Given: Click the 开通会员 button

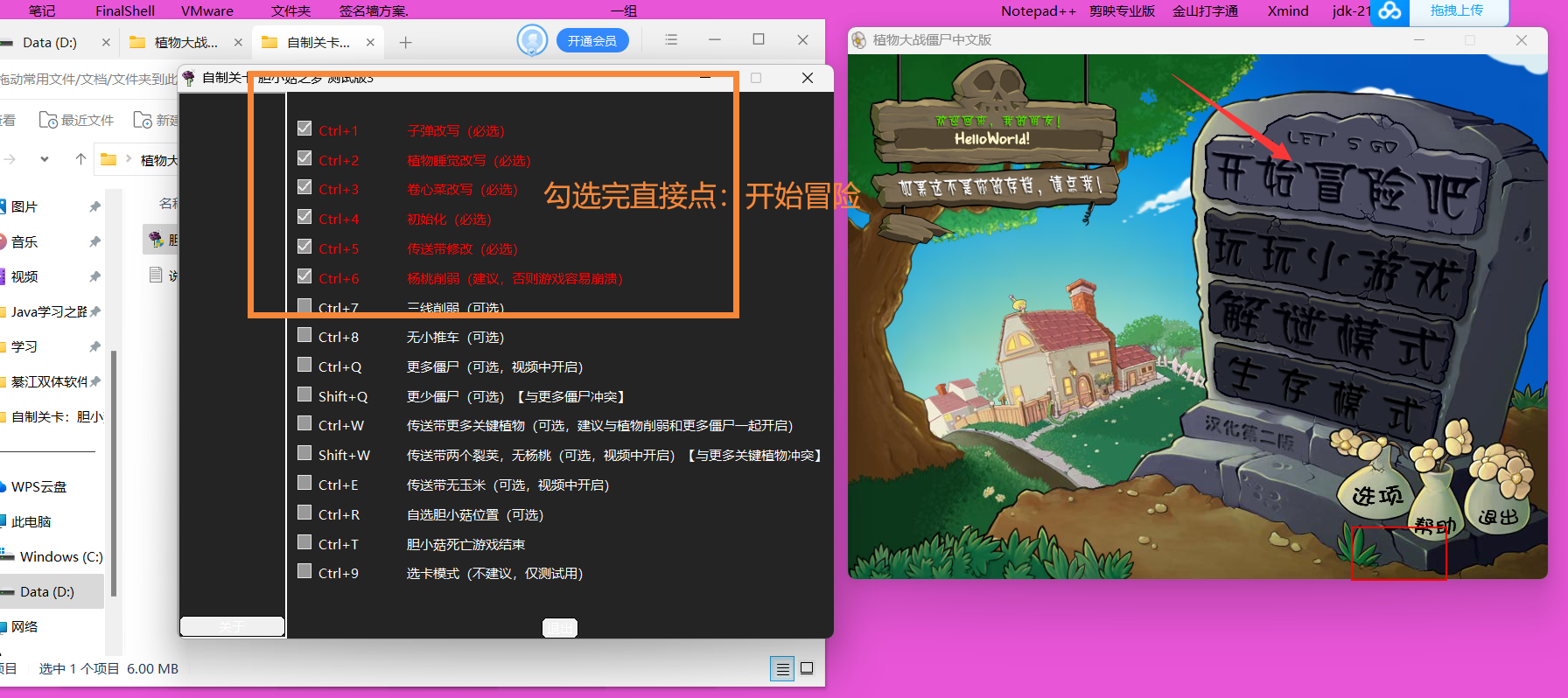Looking at the screenshot, I should tap(592, 41).
